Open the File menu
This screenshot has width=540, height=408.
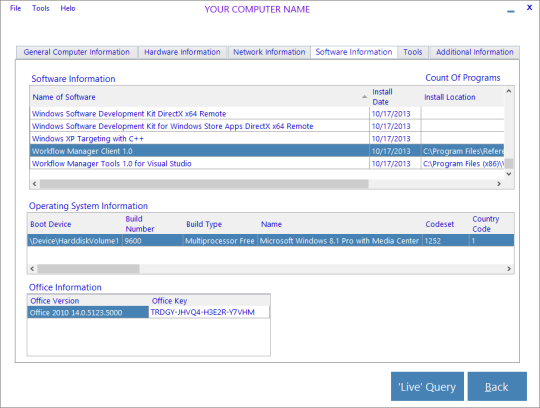pos(15,8)
